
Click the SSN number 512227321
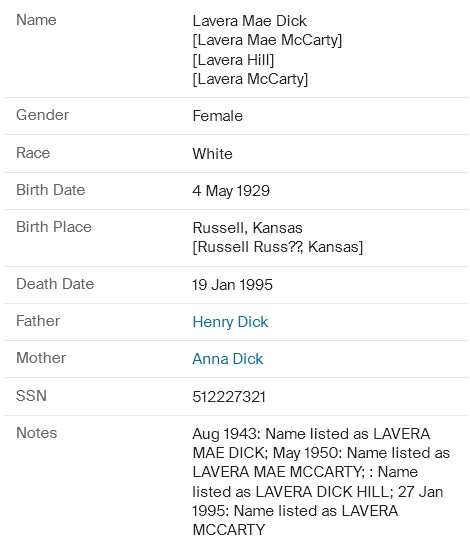[229, 397]
